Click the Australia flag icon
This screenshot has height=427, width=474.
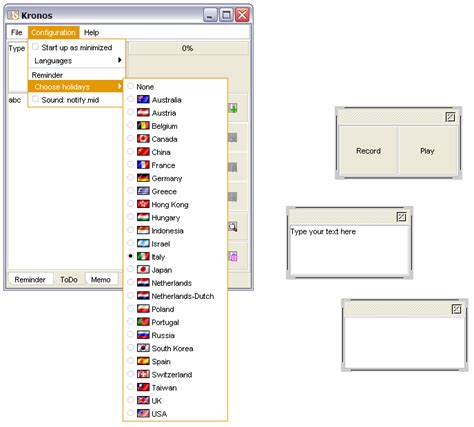click(x=143, y=99)
